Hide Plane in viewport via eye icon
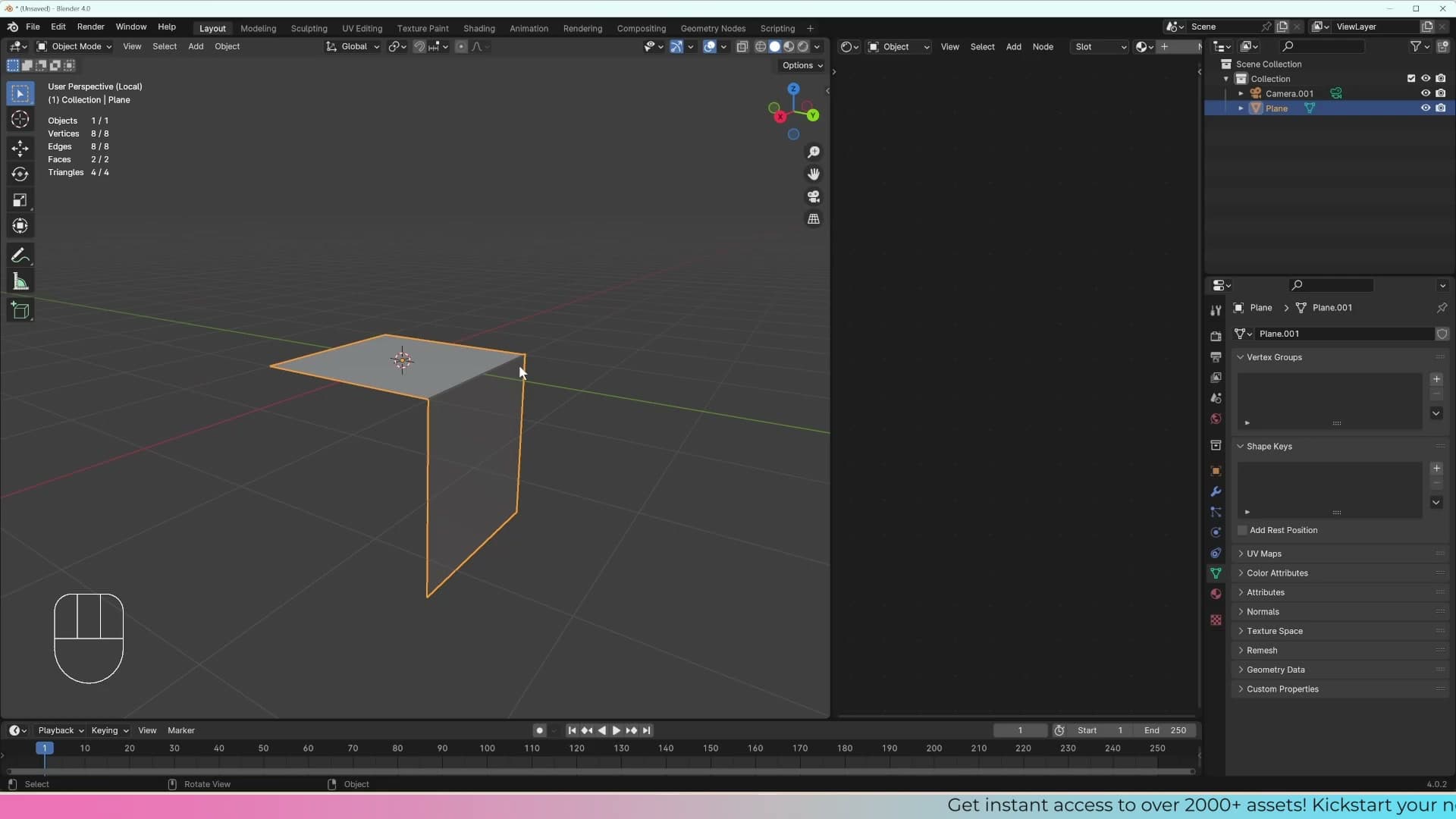 (1426, 108)
